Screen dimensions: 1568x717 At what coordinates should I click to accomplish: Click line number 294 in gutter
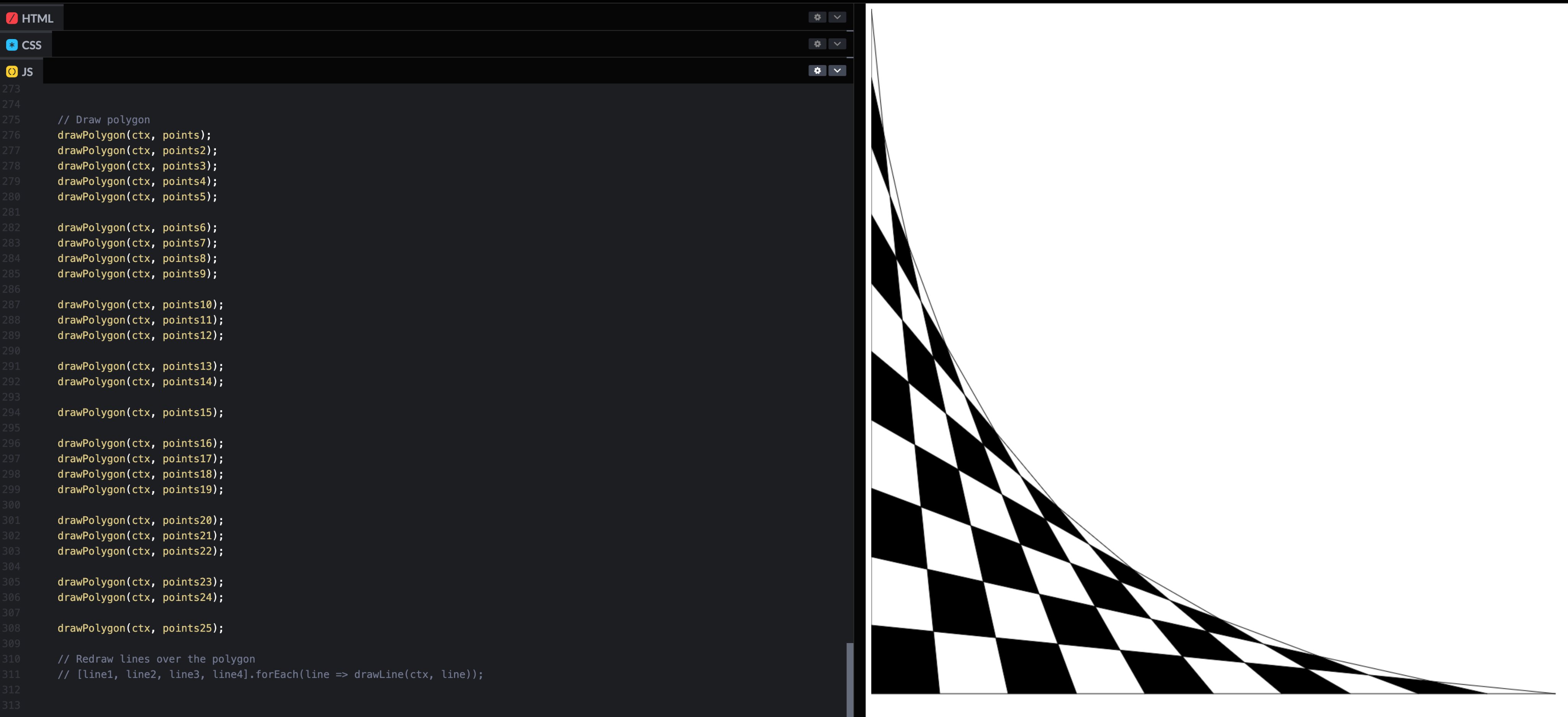click(x=11, y=413)
